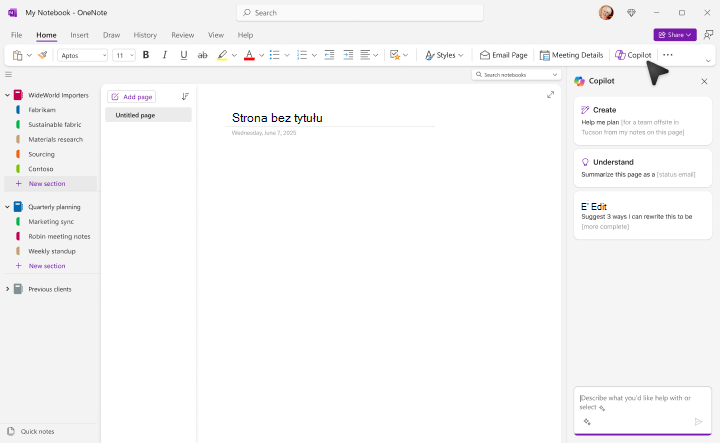The width and height of the screenshot is (720, 443).
Task: Toggle Strikethrough formatting
Action: click(202, 55)
